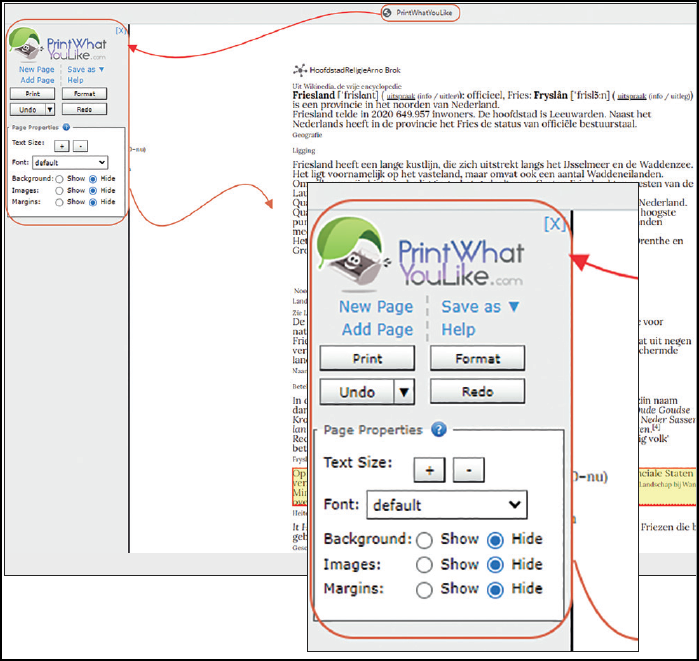The image size is (699, 661).
Task: Click New Page in the enlarged panel
Action: point(376,307)
